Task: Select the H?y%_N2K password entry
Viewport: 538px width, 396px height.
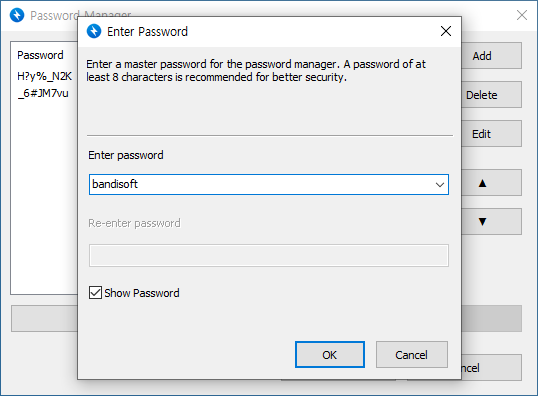Action: [45, 76]
